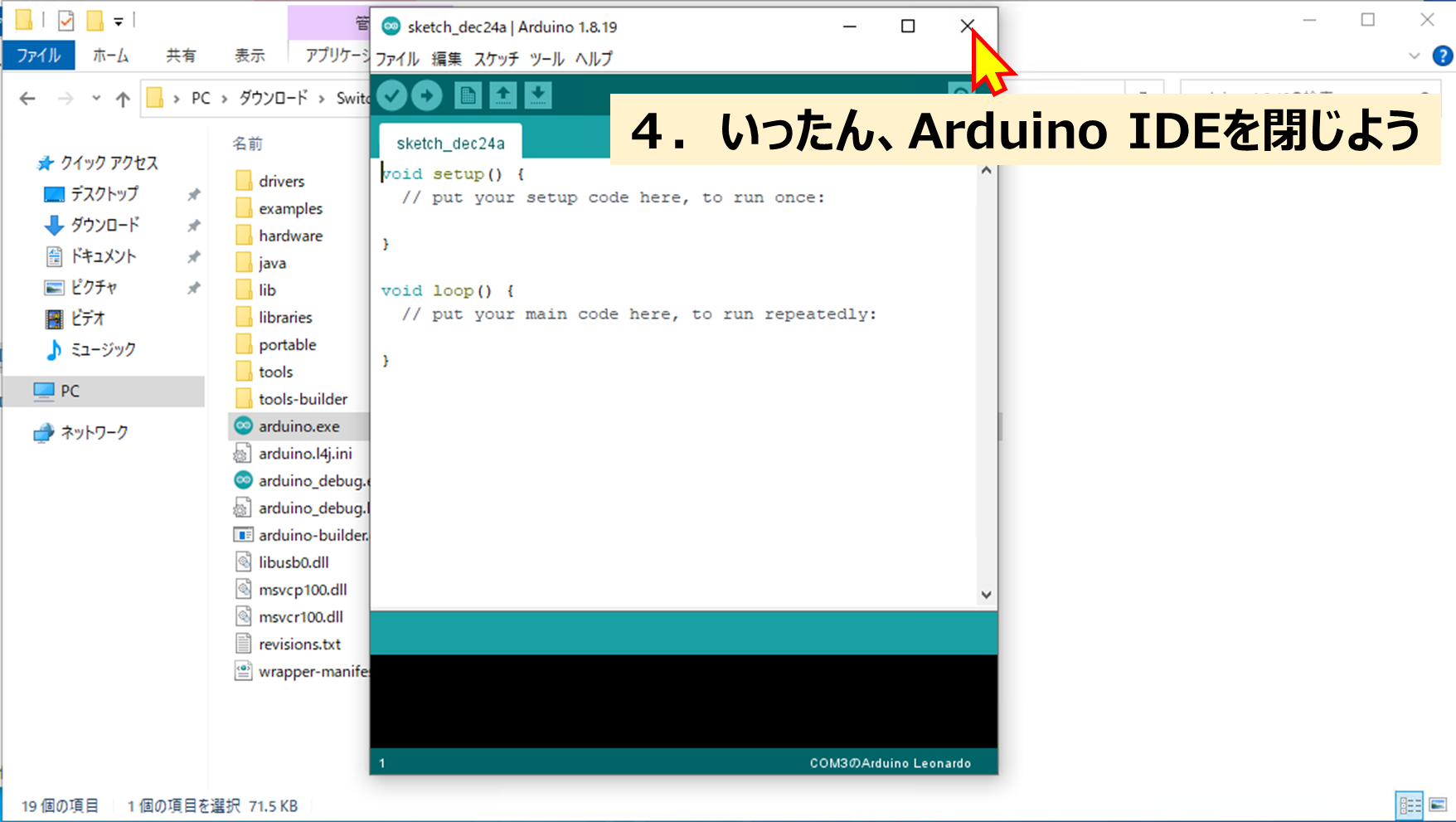Click the 'COM3のArduino Leonardo' status text
The height and width of the screenshot is (822, 1456).
tap(891, 763)
